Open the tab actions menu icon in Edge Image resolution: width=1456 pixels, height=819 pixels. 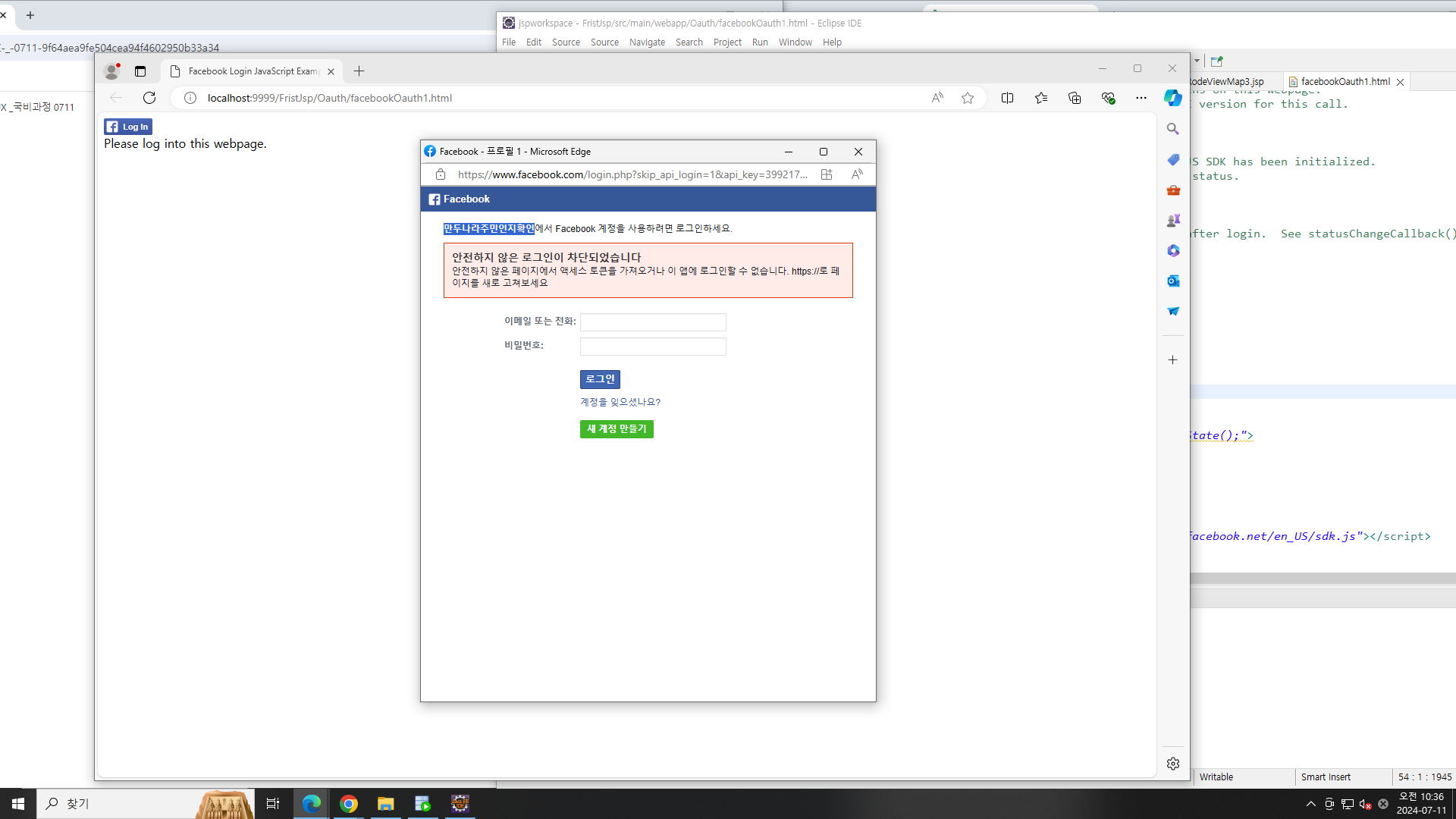(140, 71)
